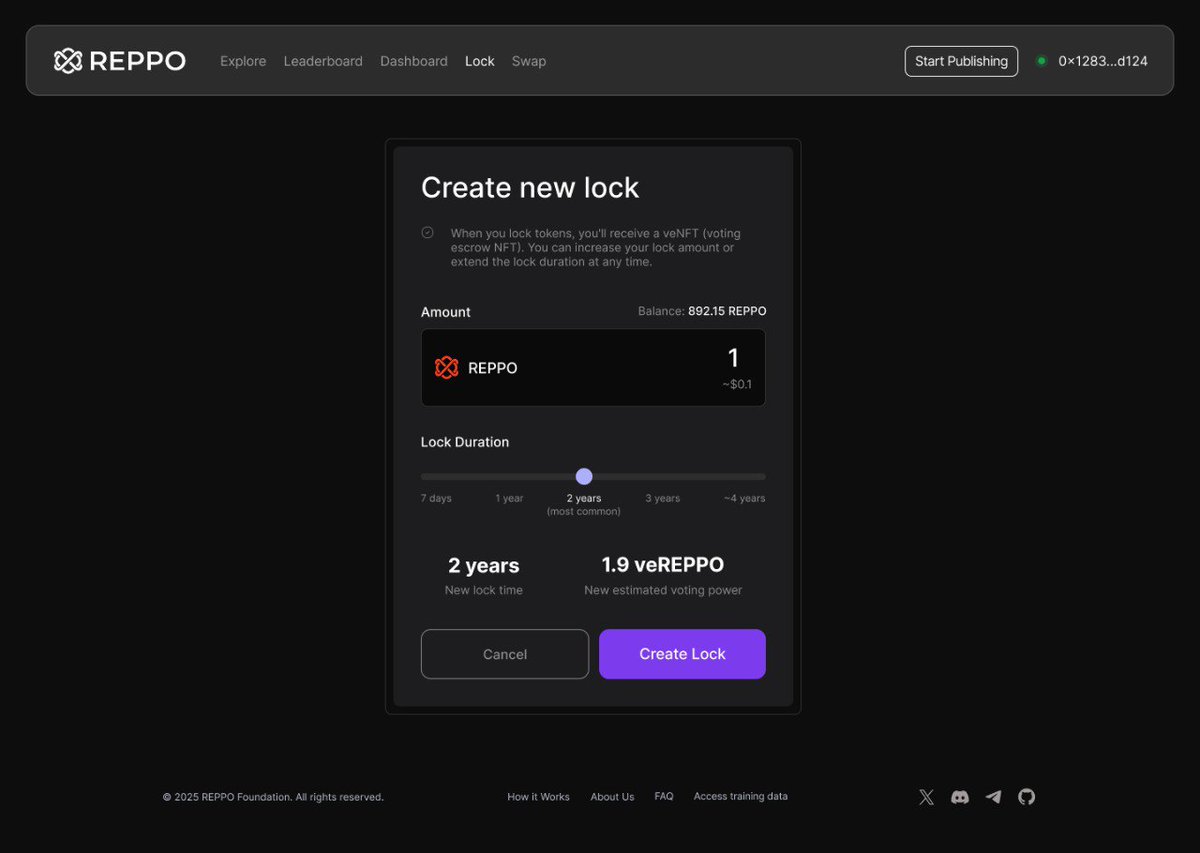The width and height of the screenshot is (1200, 853).
Task: Click the green wallet connection status dot
Action: 1041,61
